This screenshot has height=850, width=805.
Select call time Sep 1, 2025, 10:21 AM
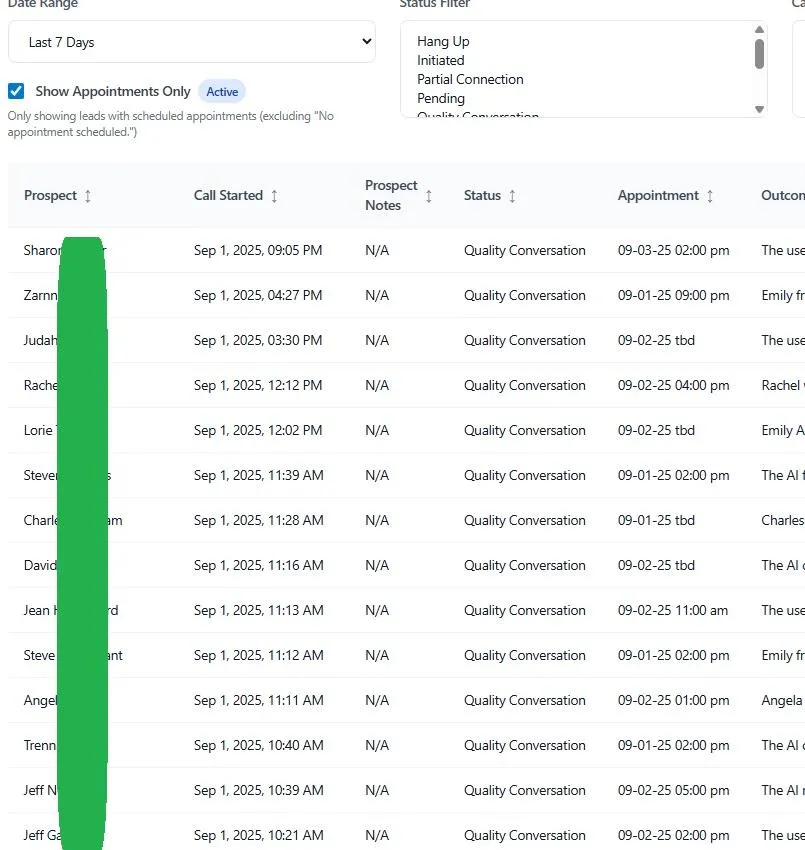click(x=259, y=835)
